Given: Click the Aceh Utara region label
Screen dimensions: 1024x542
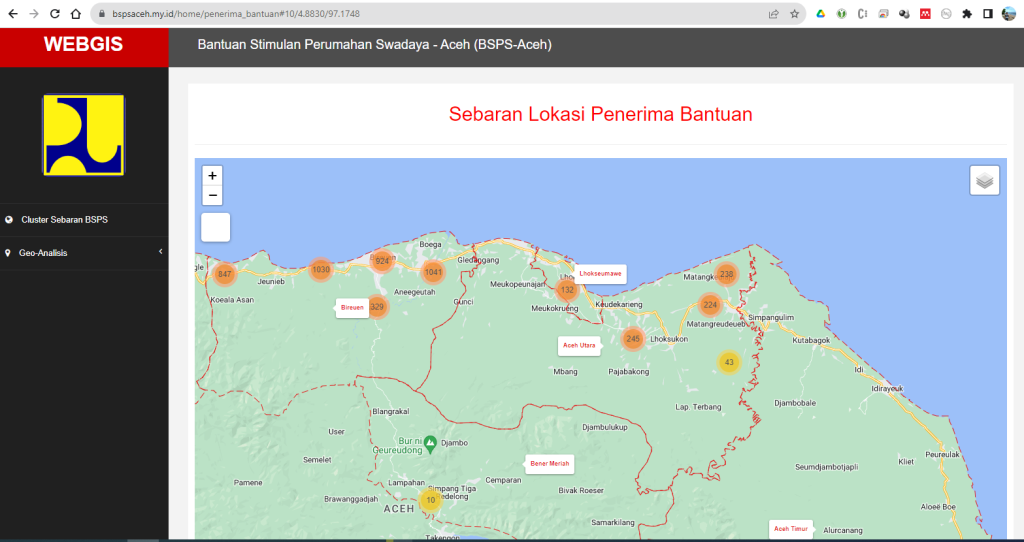Looking at the screenshot, I should pos(579,345).
